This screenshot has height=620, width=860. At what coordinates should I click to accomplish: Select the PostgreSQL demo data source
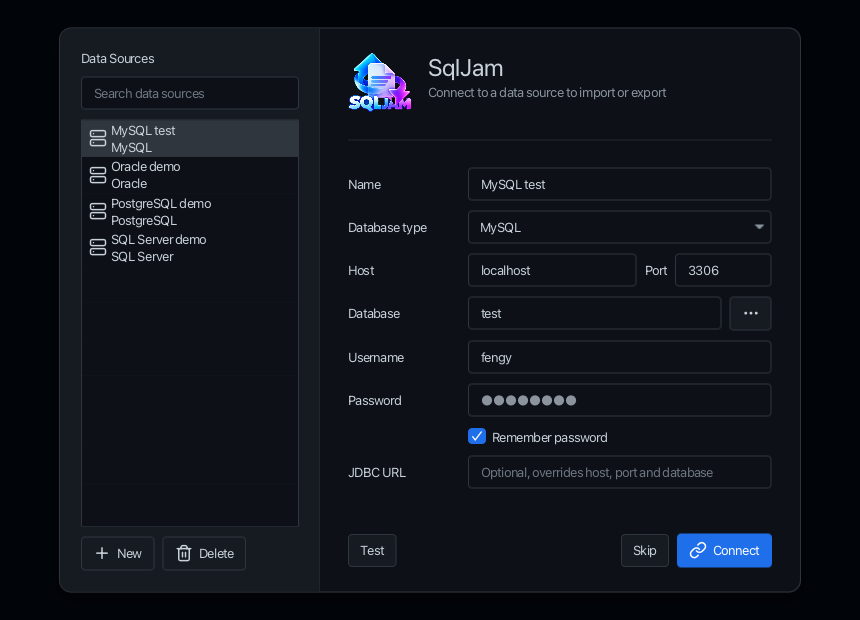[x=190, y=212]
